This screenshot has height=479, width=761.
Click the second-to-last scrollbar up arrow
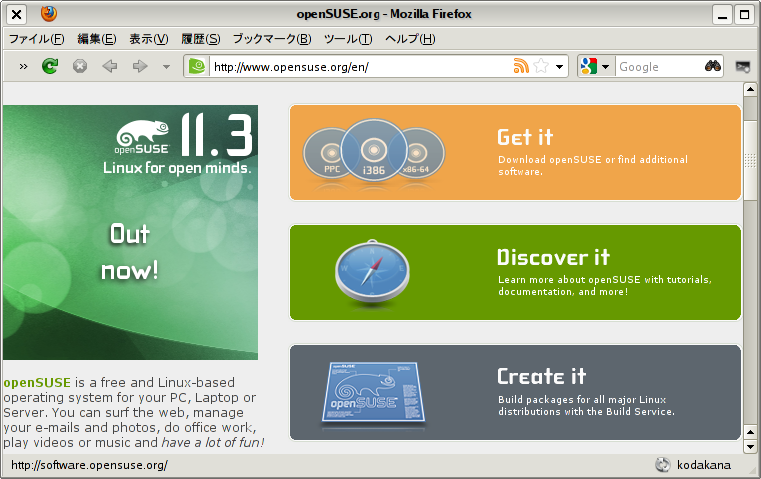[750, 432]
